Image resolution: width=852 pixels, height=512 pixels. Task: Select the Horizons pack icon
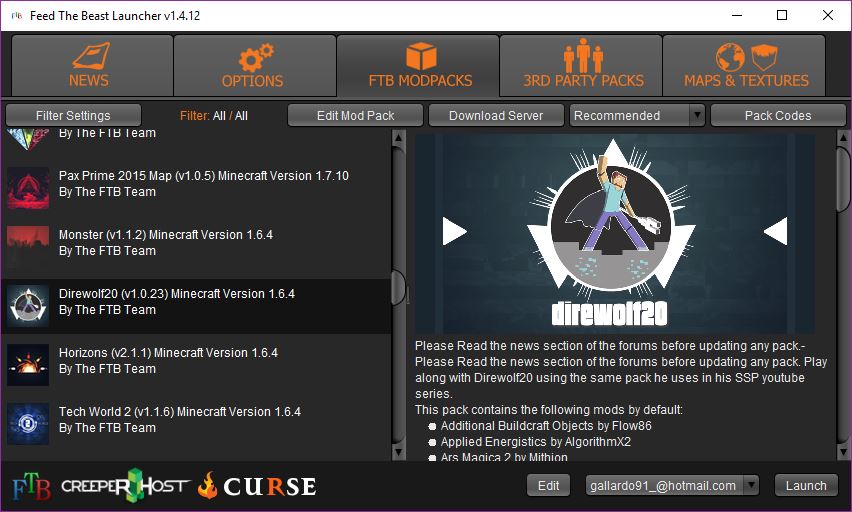pyautogui.click(x=28, y=365)
